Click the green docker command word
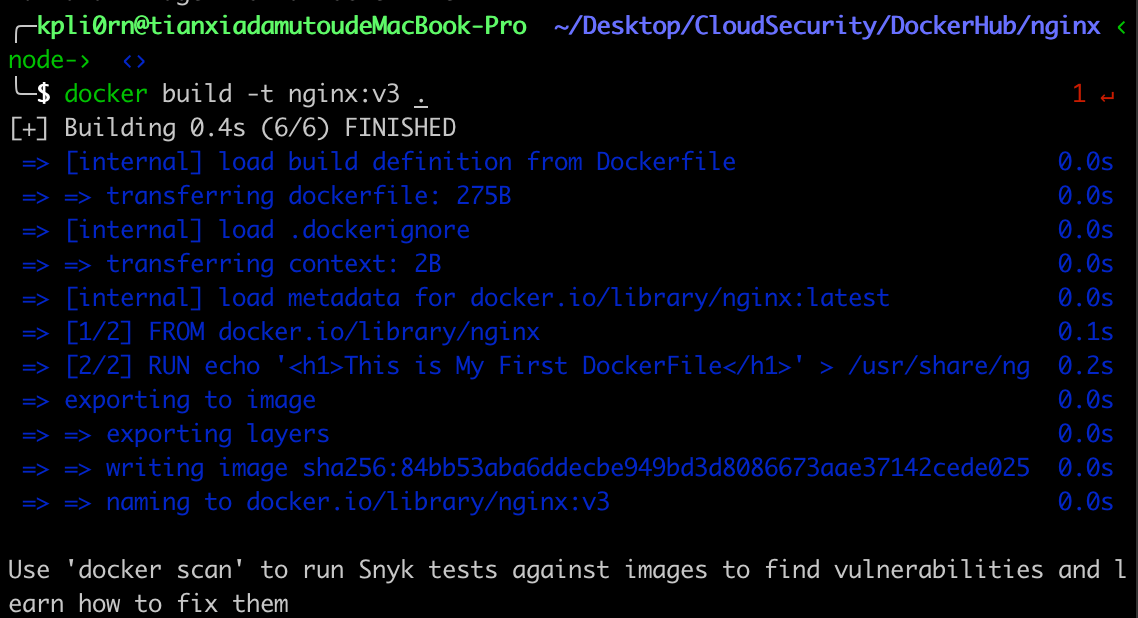The width and height of the screenshot is (1138, 618). [105, 95]
